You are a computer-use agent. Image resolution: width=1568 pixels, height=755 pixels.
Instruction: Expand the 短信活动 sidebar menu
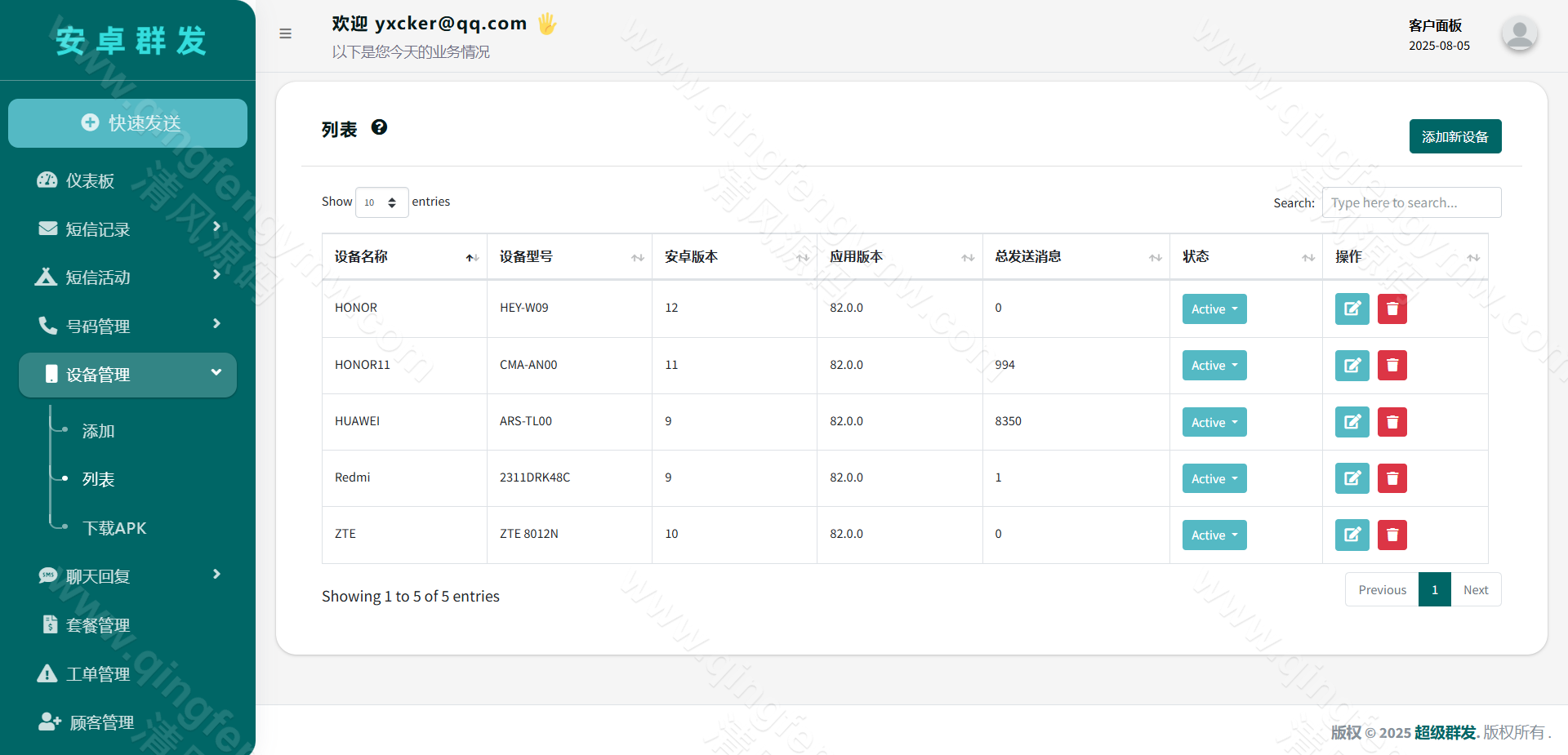tap(127, 277)
